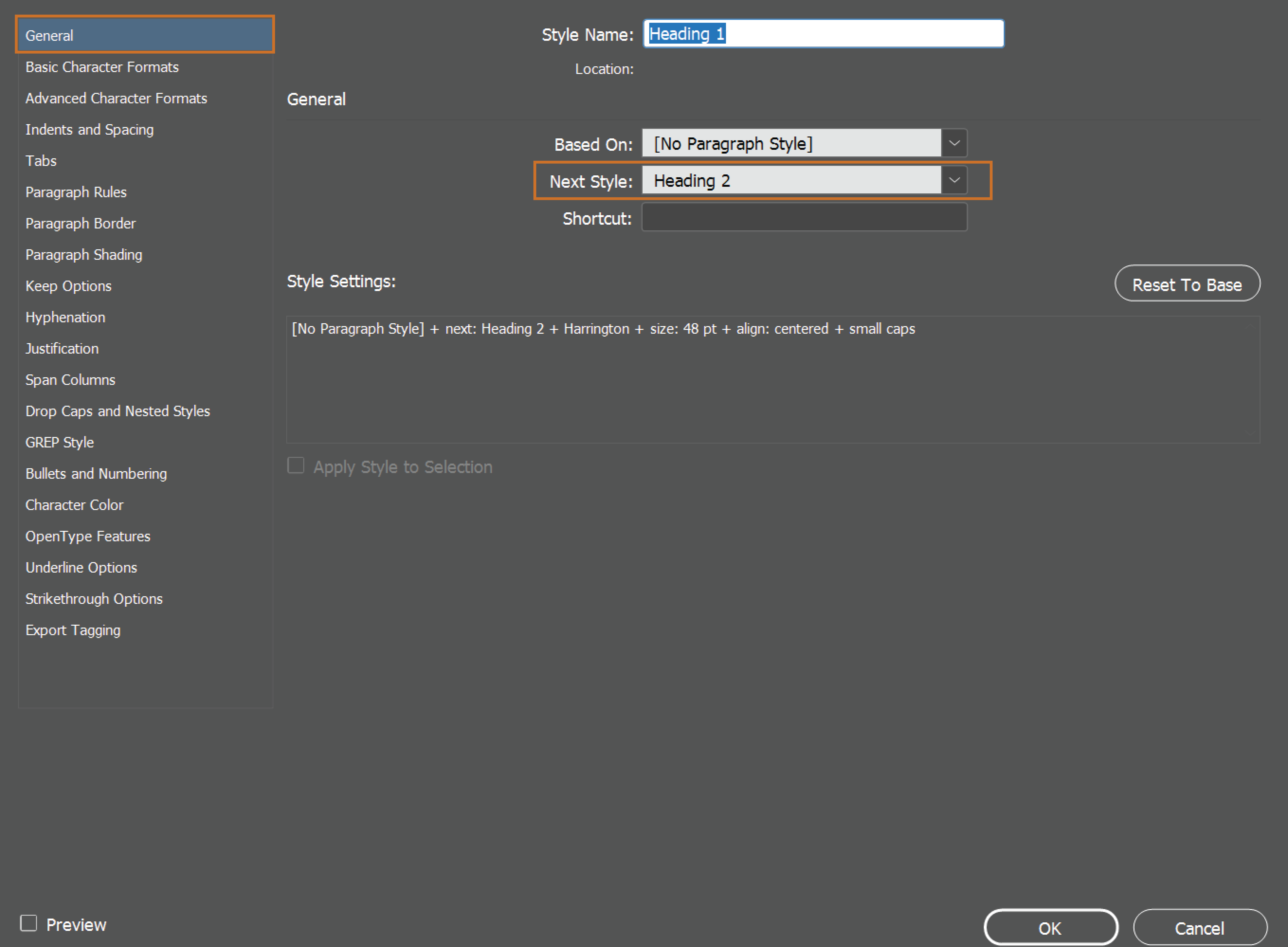Select the Export Tagging category

[73, 630]
